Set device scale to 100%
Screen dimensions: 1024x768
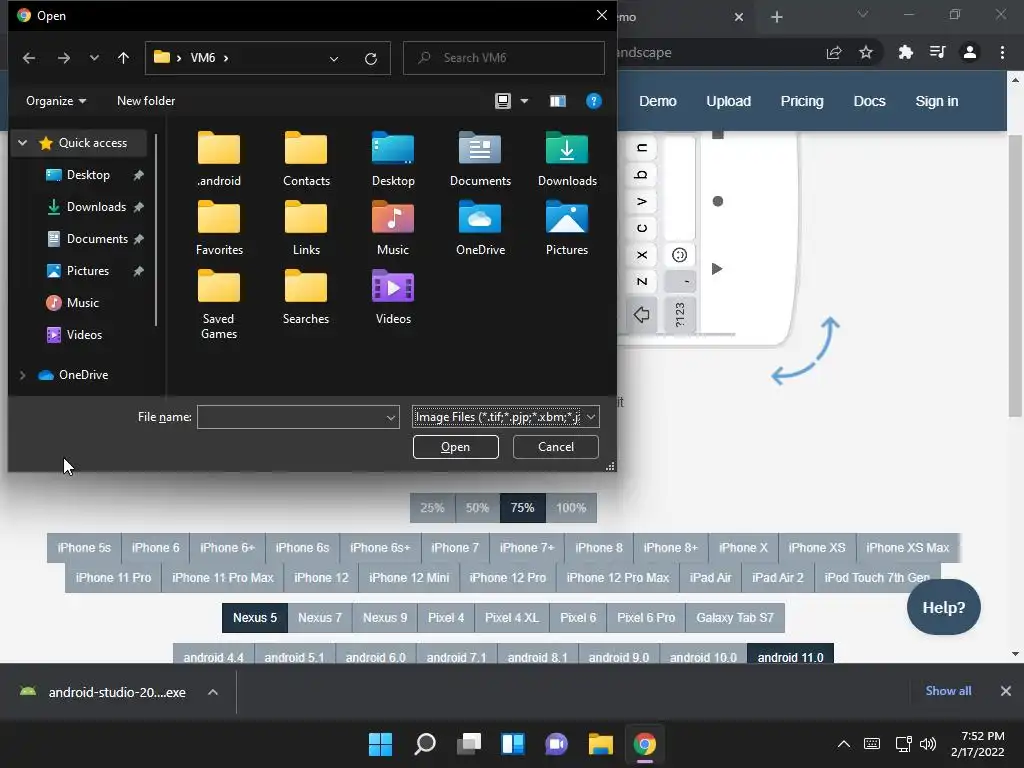point(571,508)
